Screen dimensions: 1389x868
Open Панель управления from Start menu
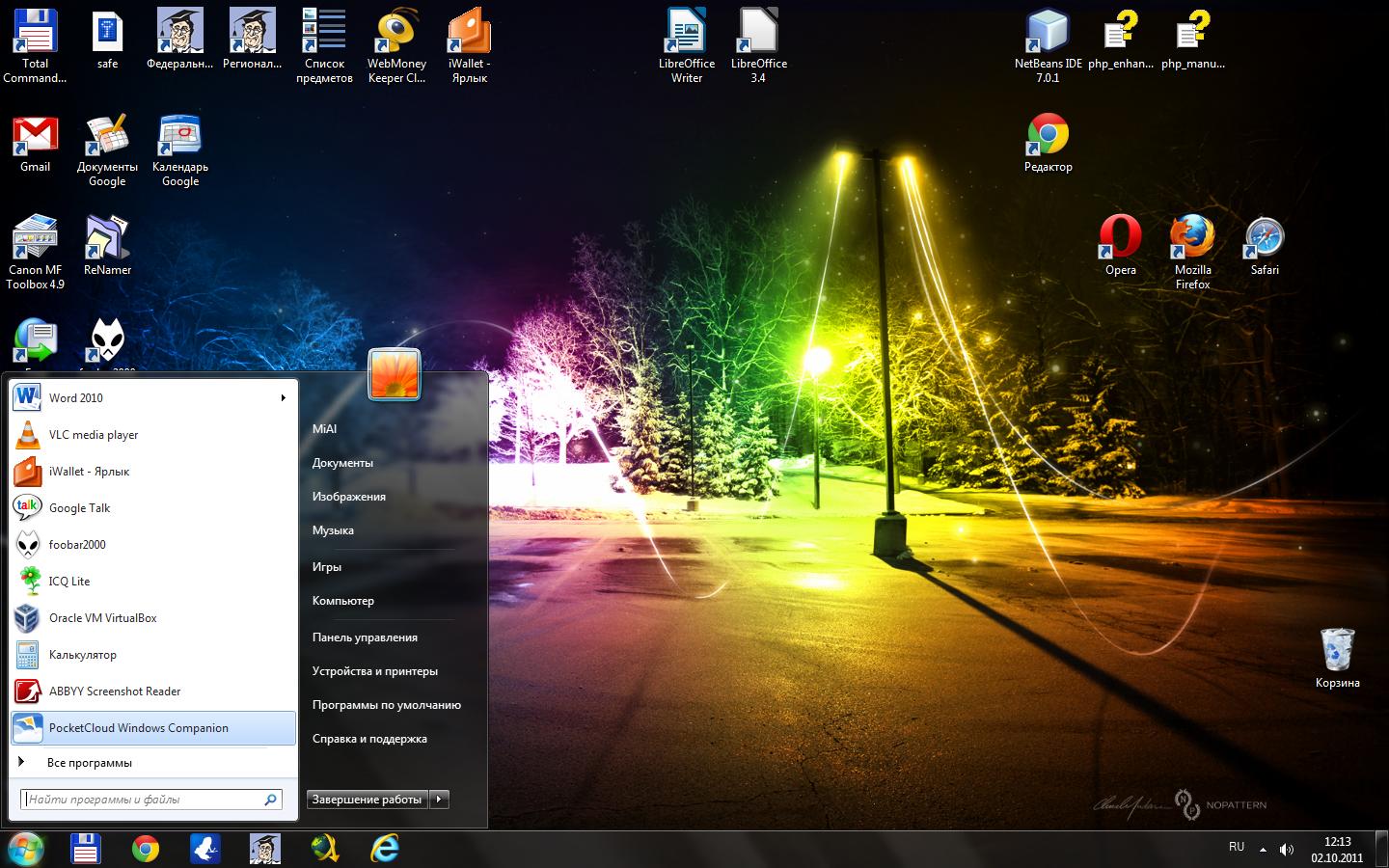[x=365, y=637]
